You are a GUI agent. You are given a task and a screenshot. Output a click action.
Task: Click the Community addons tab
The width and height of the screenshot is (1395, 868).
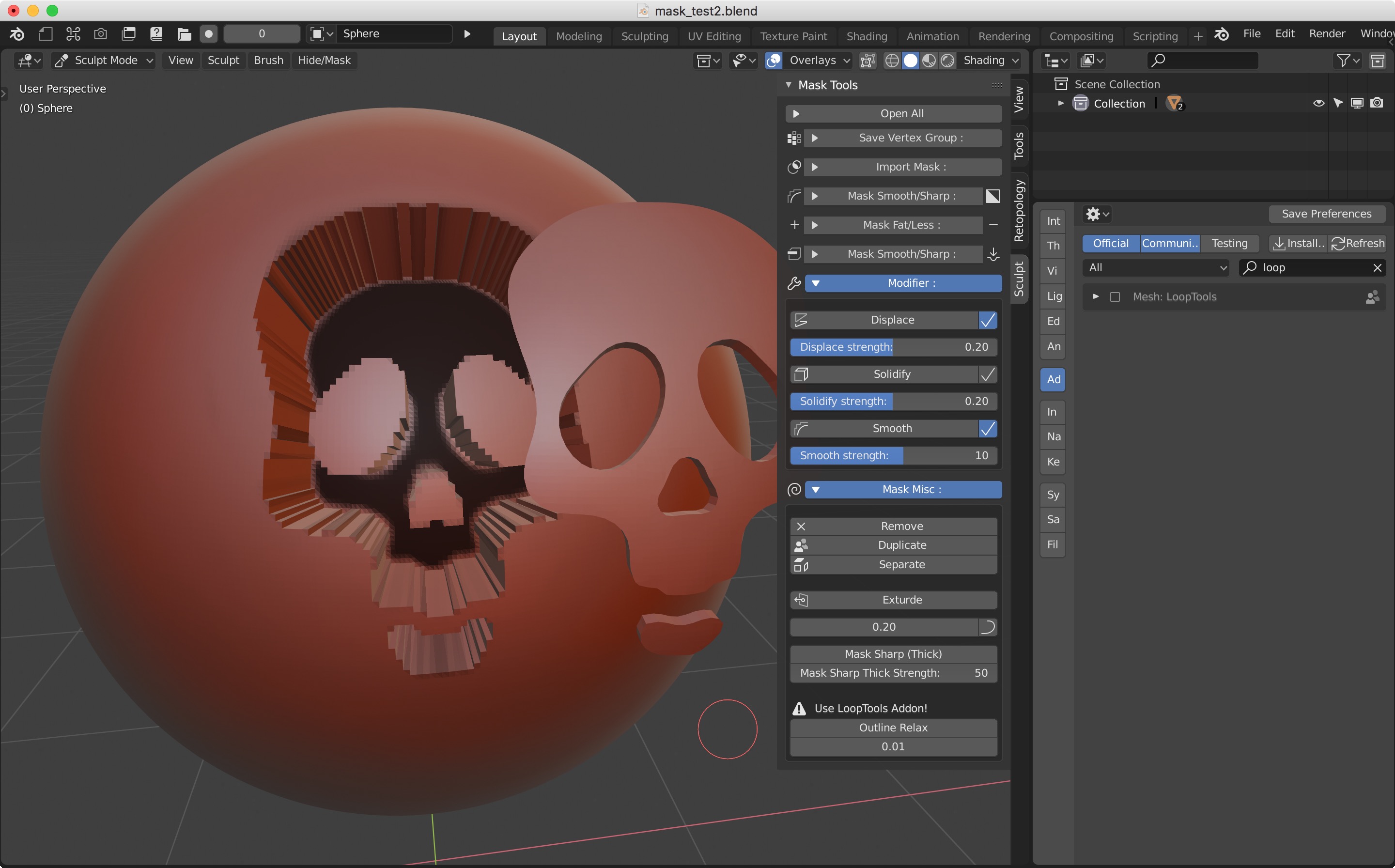[1168, 243]
